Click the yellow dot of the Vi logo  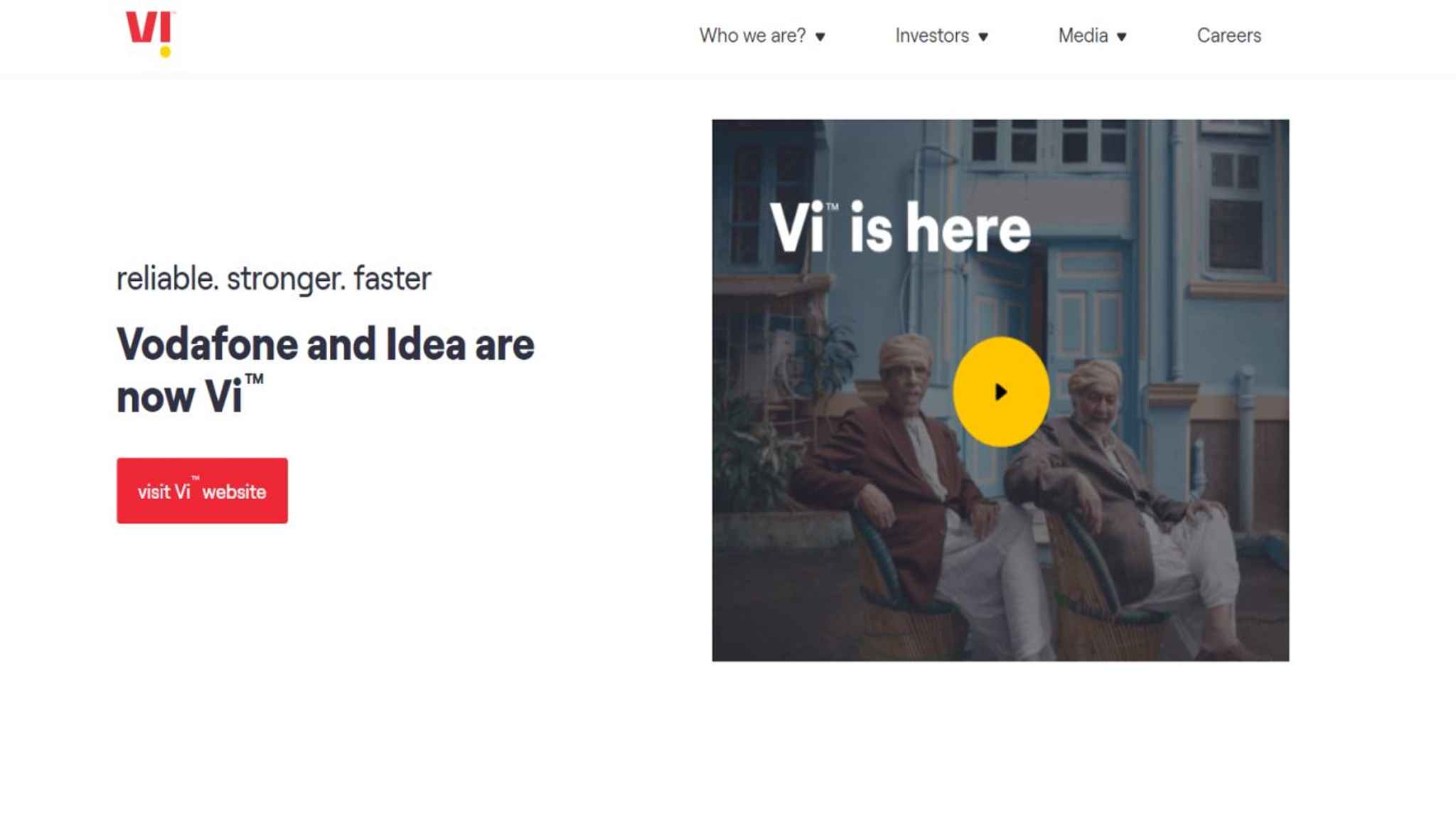[166, 51]
